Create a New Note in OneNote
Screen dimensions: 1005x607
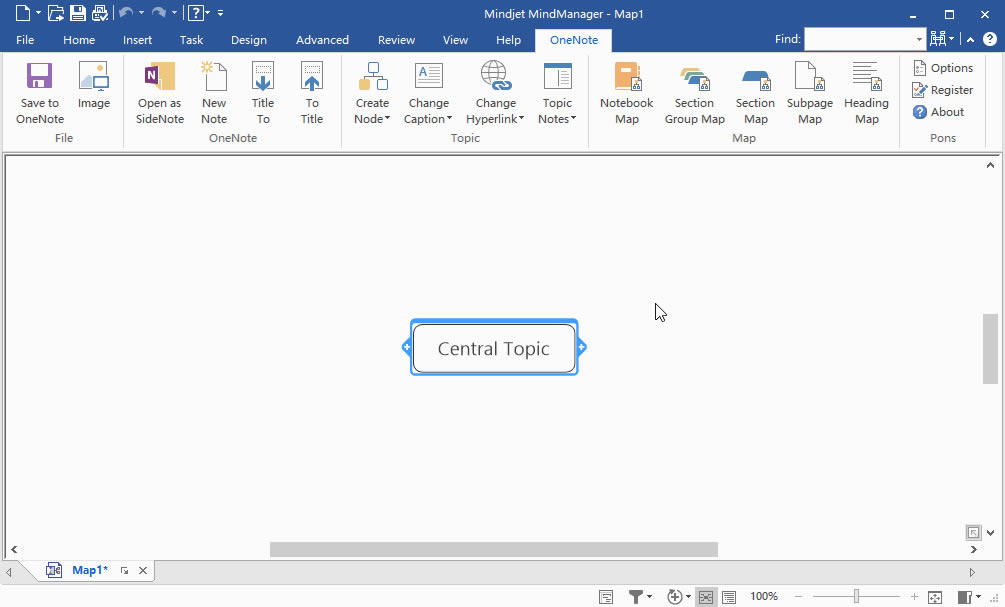click(x=213, y=92)
